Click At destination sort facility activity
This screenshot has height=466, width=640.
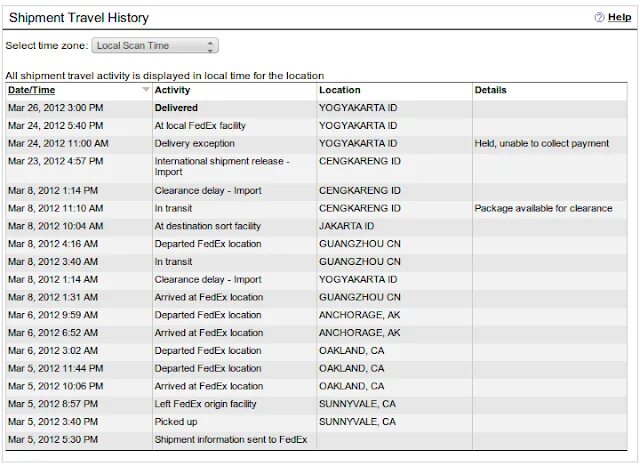pyautogui.click(x=207, y=226)
